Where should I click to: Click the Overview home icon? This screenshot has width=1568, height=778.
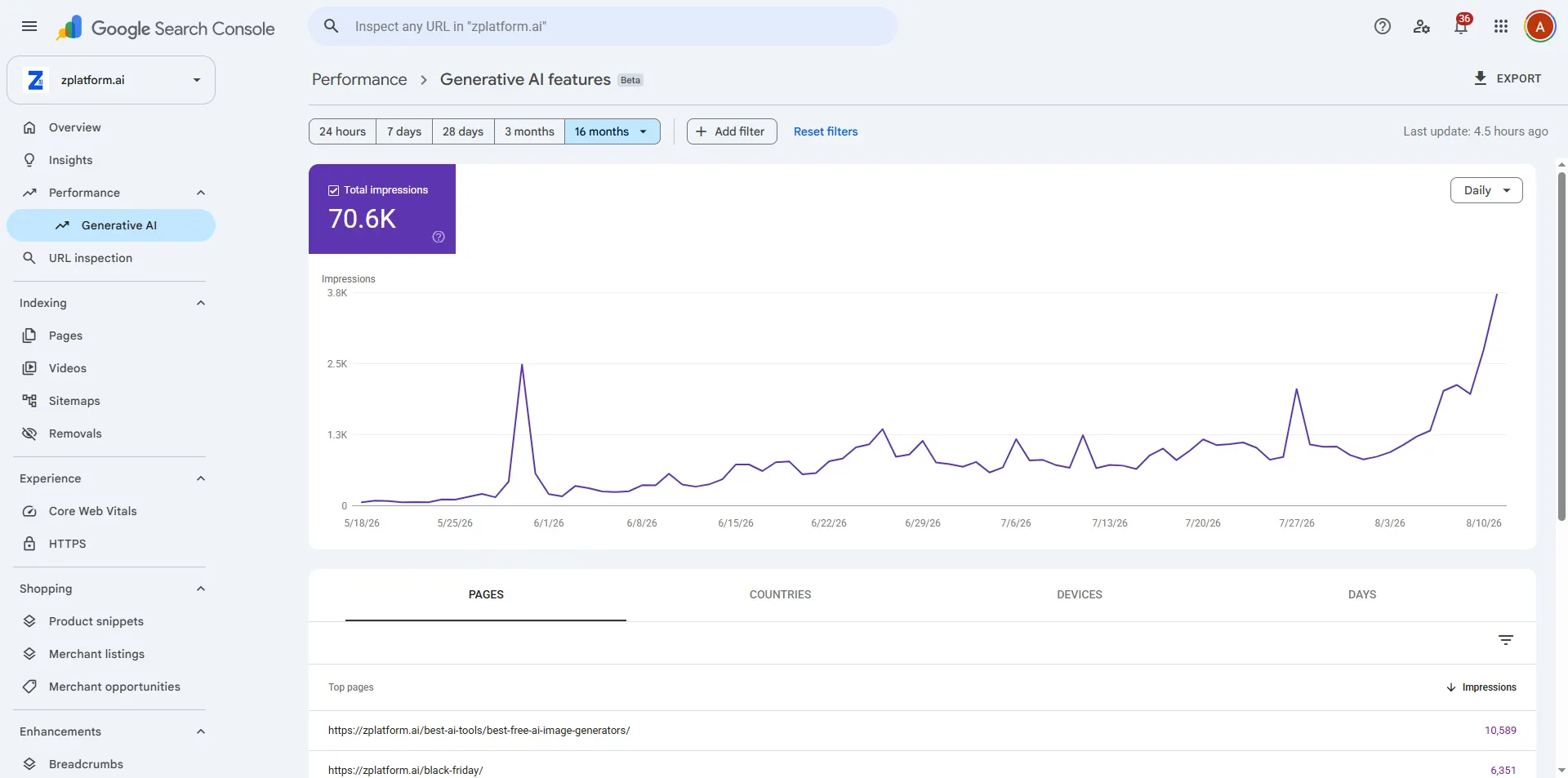[x=29, y=127]
